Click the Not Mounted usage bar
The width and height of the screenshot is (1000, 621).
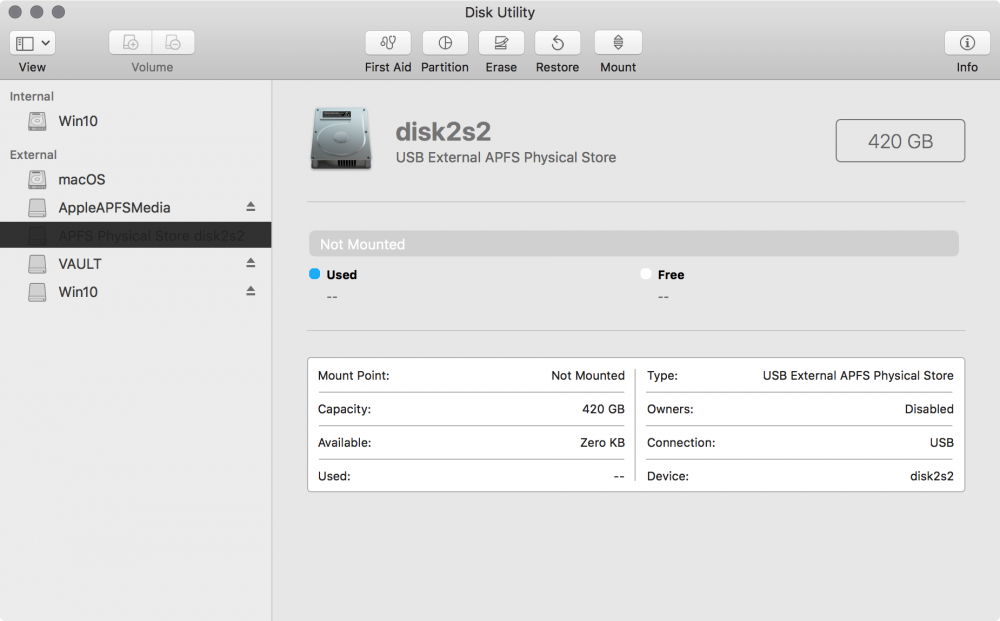(633, 244)
